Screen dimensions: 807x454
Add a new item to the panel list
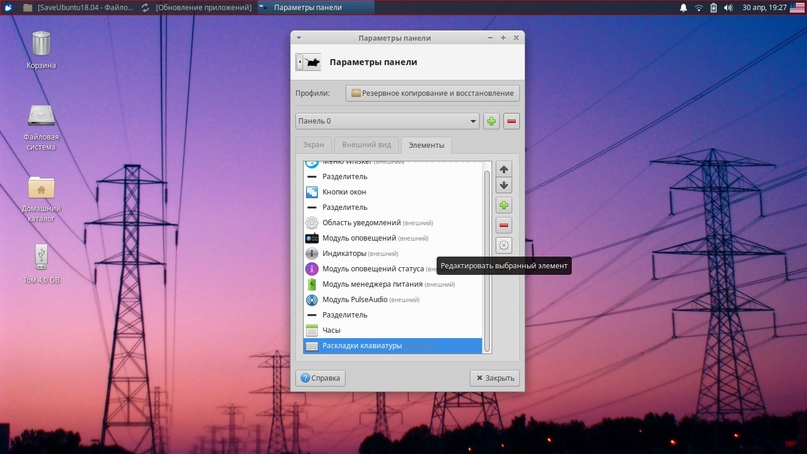point(504,205)
